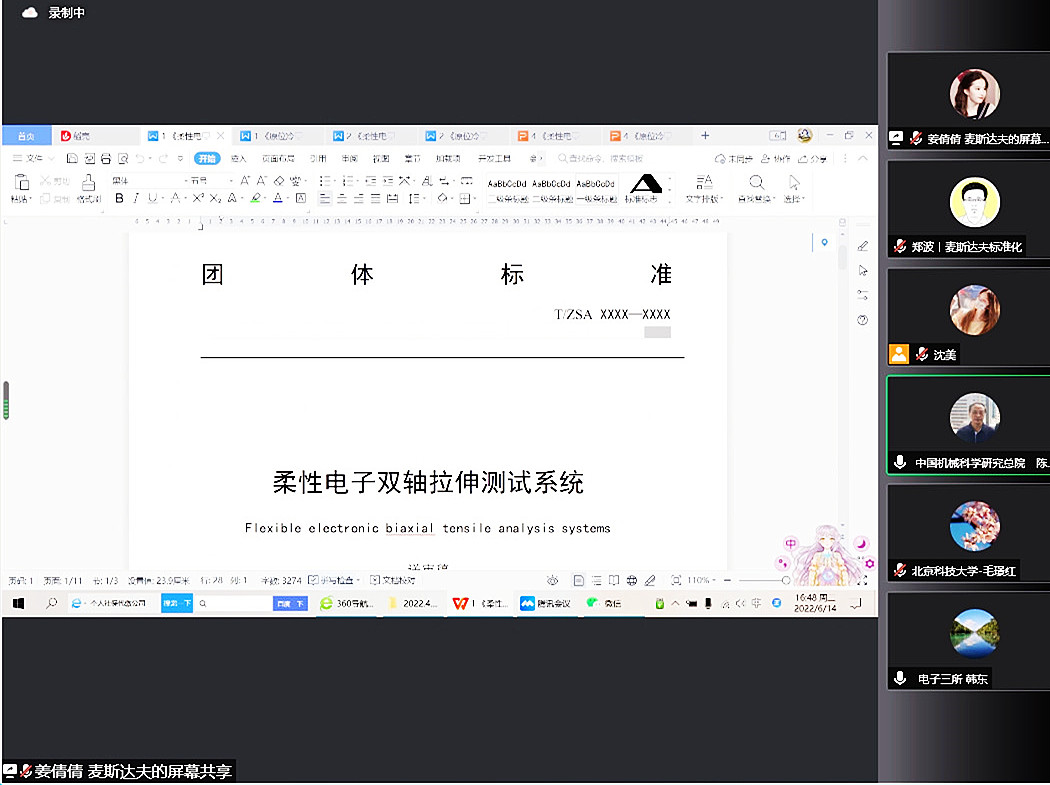Click the 协作 collaborate button
This screenshot has width=1050, height=785.
coord(776,159)
